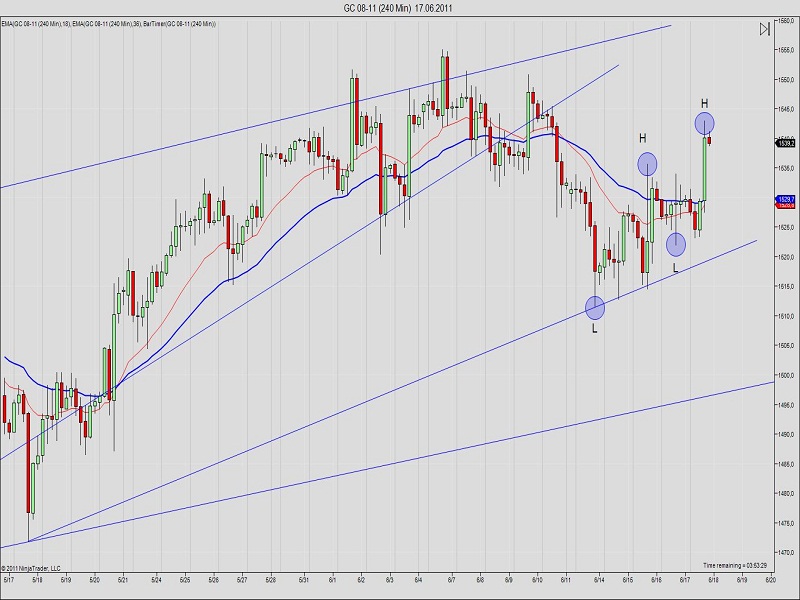Click the 1500.0 price axis label
Image resolution: width=800 pixels, height=600 pixels.
[x=786, y=376]
